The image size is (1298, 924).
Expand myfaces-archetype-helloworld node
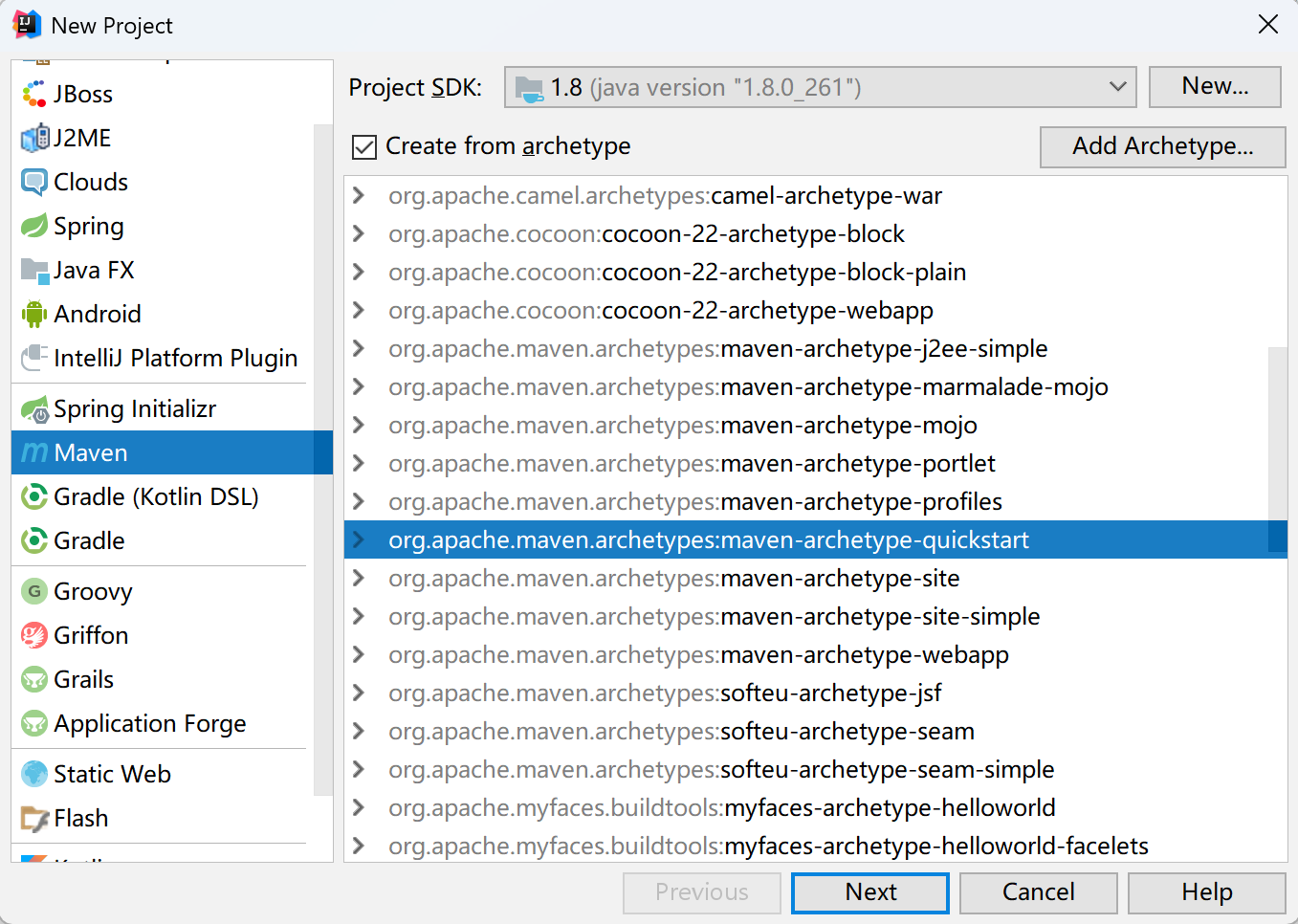tap(359, 807)
